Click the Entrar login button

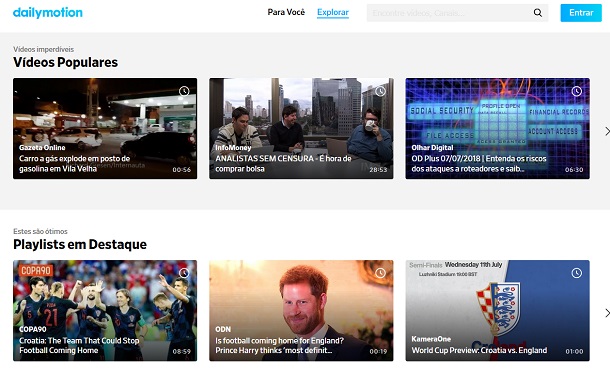tap(581, 13)
